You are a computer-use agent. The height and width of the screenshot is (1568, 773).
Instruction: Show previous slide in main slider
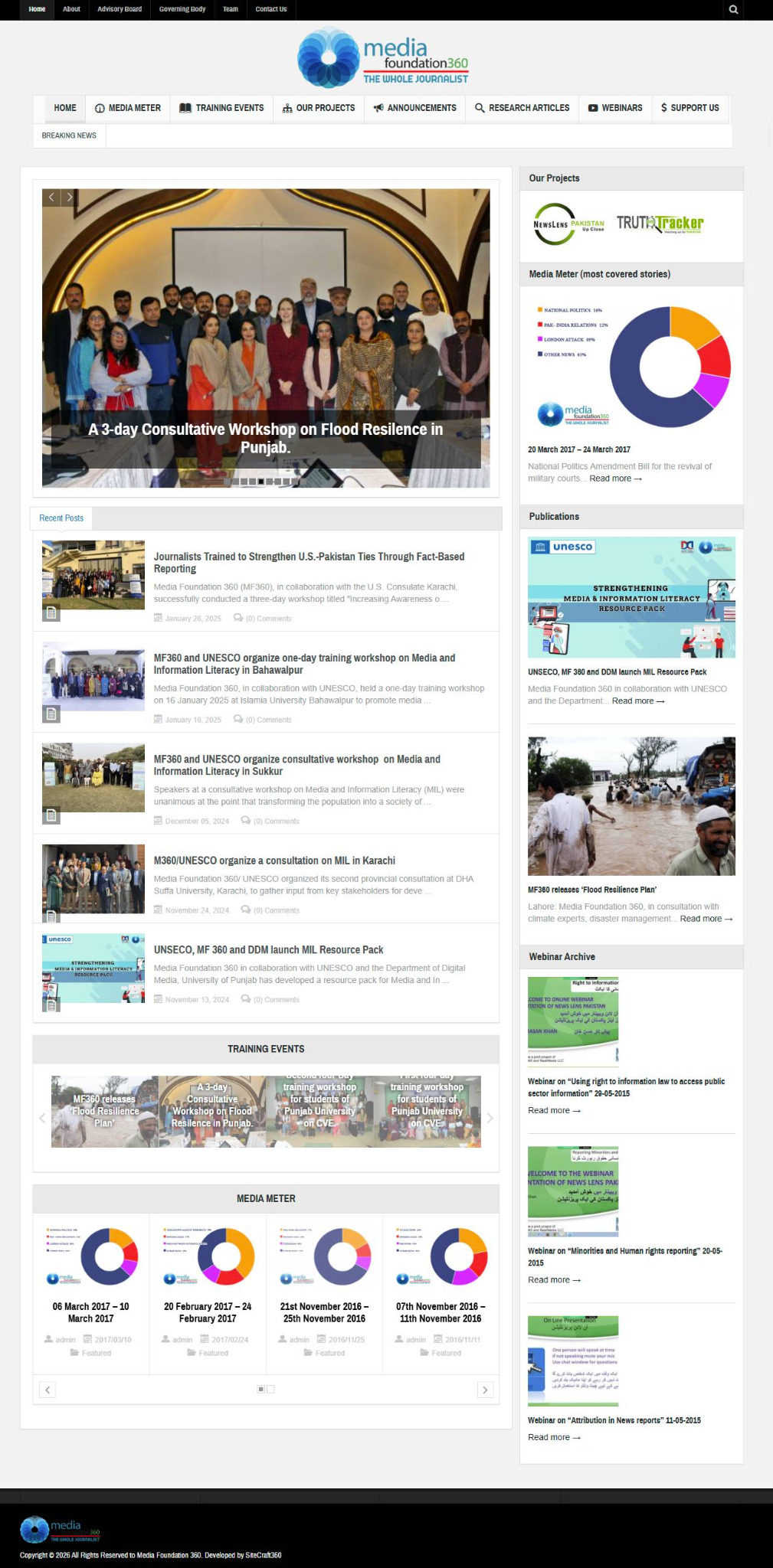[51, 198]
